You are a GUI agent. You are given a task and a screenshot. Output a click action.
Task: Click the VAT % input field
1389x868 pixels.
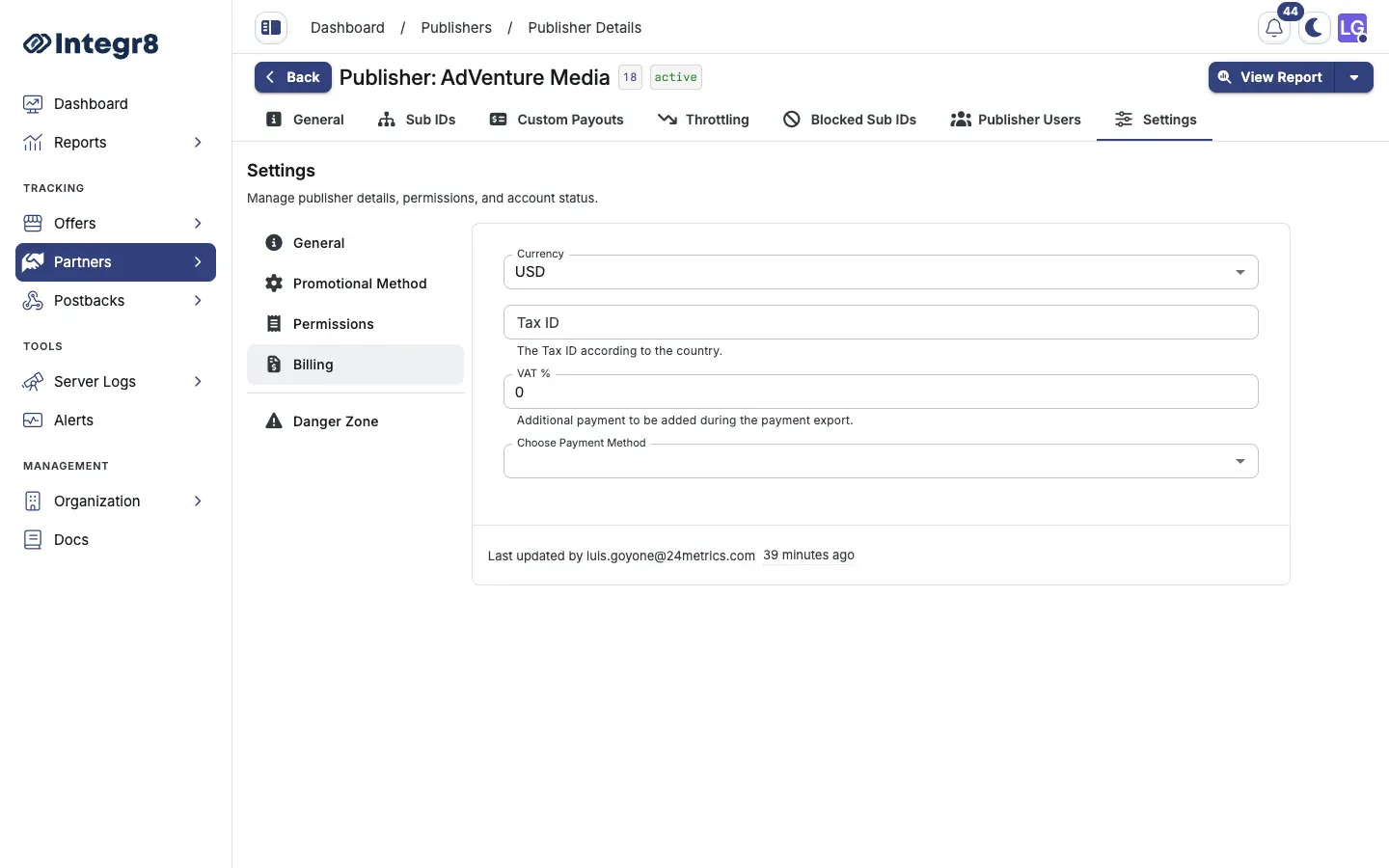pyautogui.click(x=881, y=392)
